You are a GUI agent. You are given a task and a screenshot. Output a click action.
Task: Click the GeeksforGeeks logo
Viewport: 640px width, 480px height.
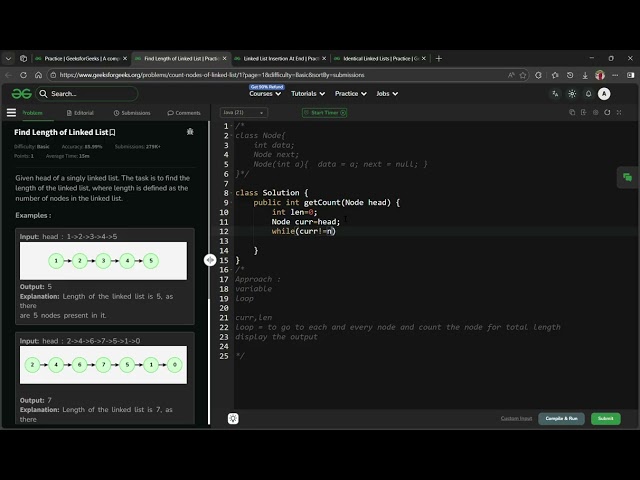coord(22,93)
